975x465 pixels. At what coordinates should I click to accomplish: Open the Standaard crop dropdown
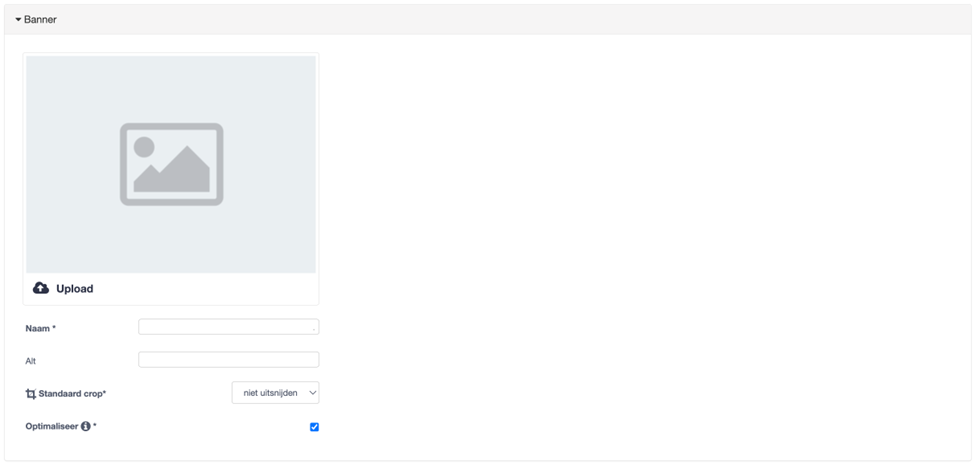pyautogui.click(x=275, y=393)
